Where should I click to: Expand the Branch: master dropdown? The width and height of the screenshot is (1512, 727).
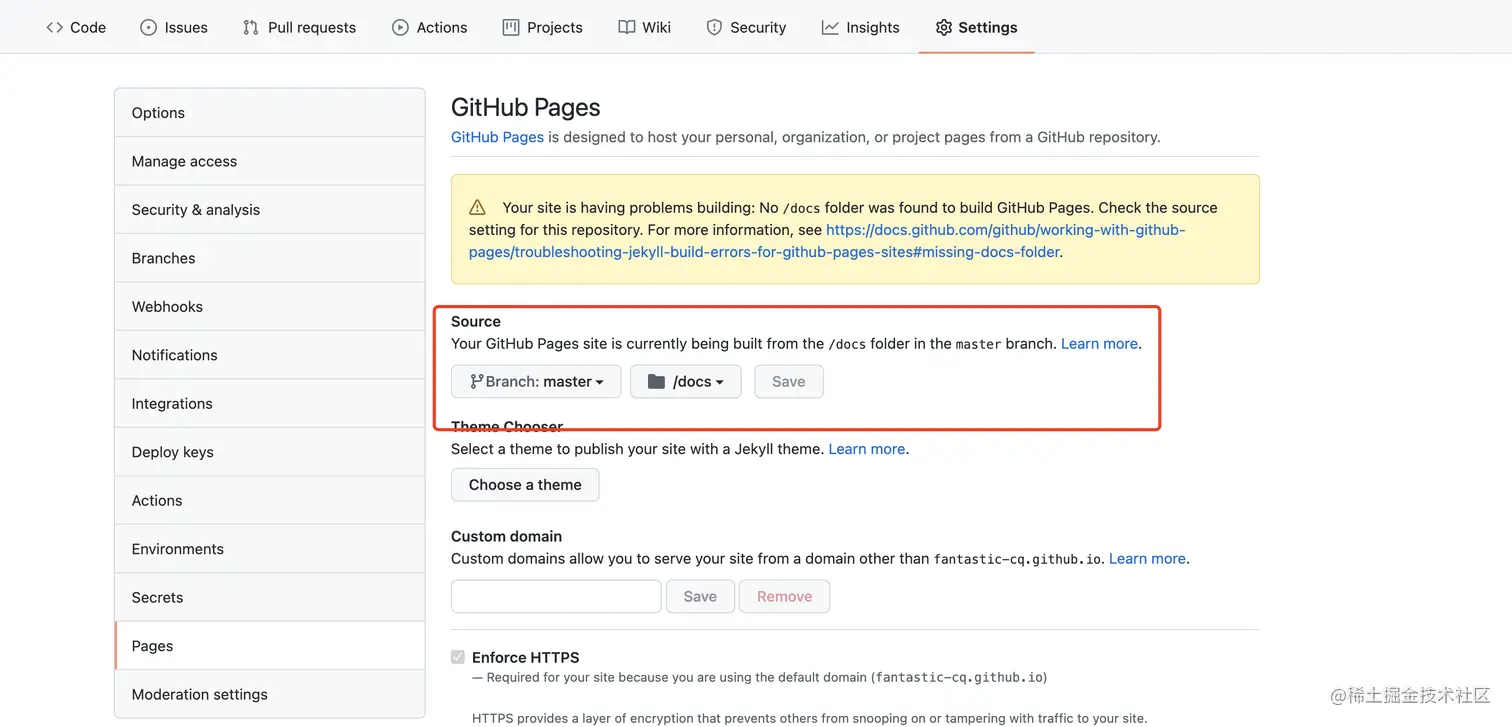click(536, 381)
